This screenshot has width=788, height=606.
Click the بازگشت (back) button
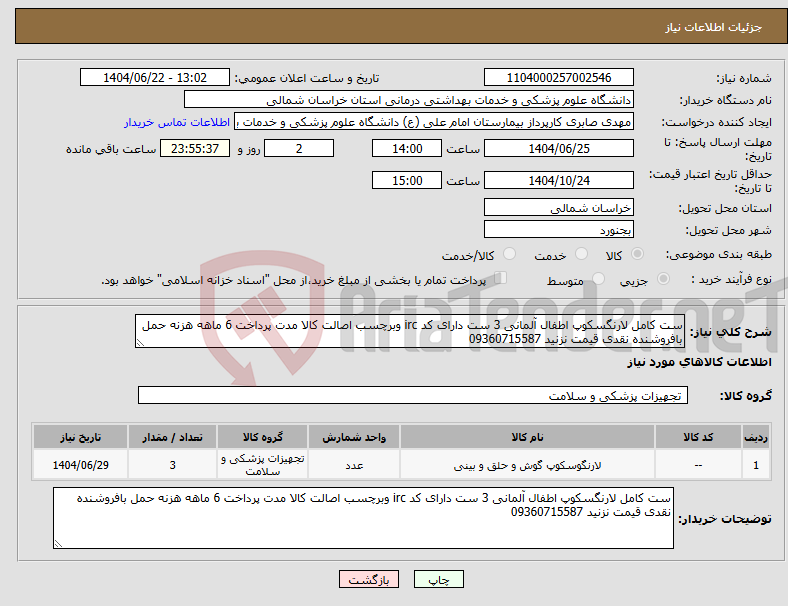coord(369,579)
